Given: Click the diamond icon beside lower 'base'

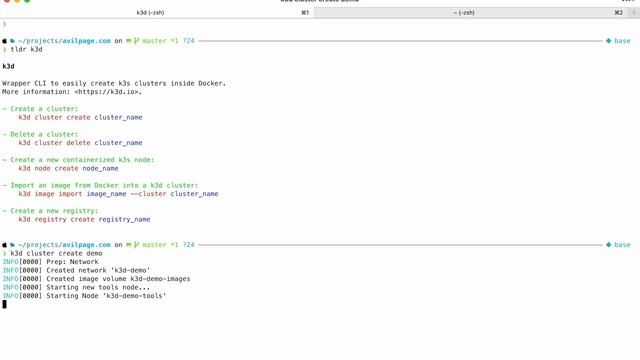Looking at the screenshot, I should tap(609, 245).
